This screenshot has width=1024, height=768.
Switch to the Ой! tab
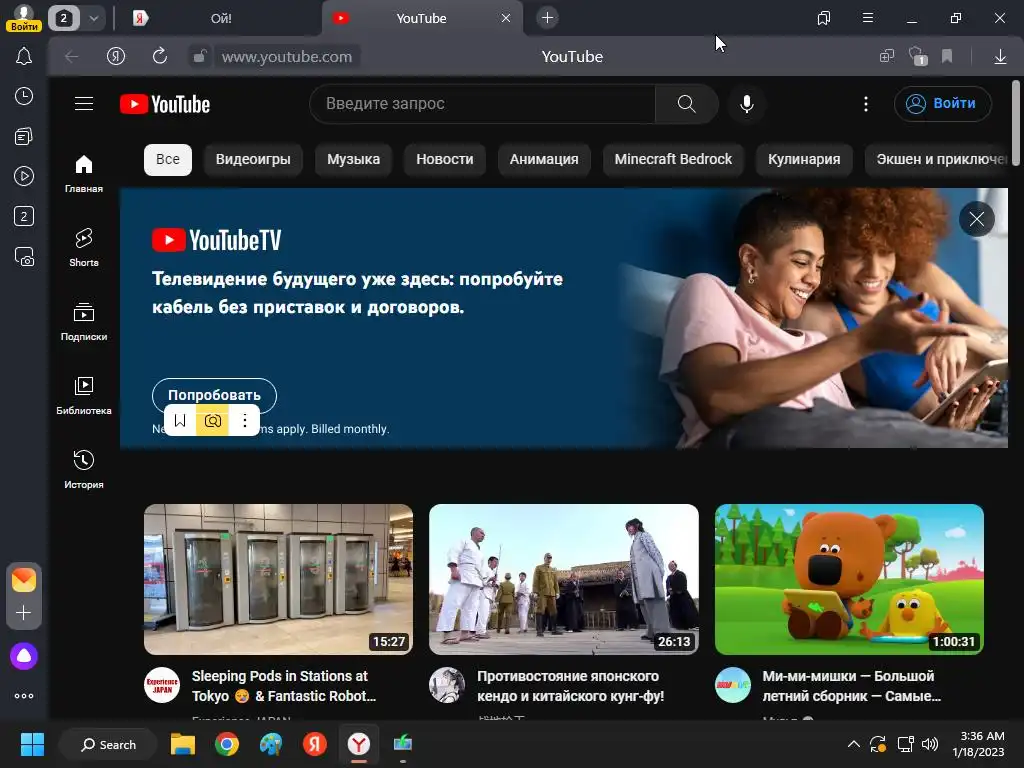[x=221, y=18]
